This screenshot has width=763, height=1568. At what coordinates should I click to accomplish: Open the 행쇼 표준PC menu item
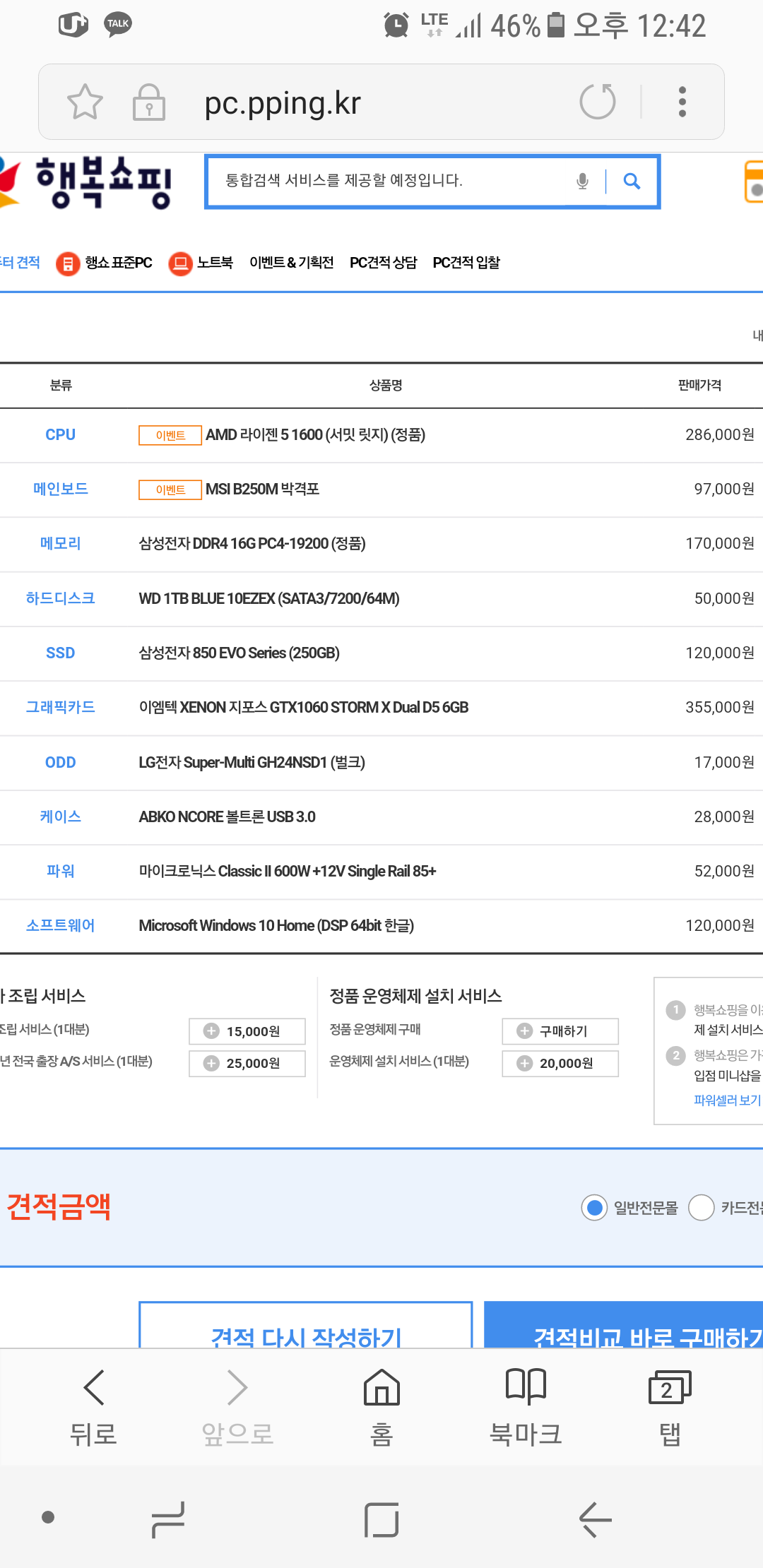pyautogui.click(x=119, y=263)
